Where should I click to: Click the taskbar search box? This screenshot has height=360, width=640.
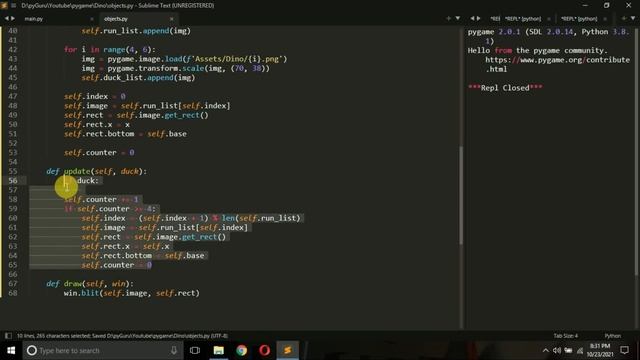click(x=103, y=350)
